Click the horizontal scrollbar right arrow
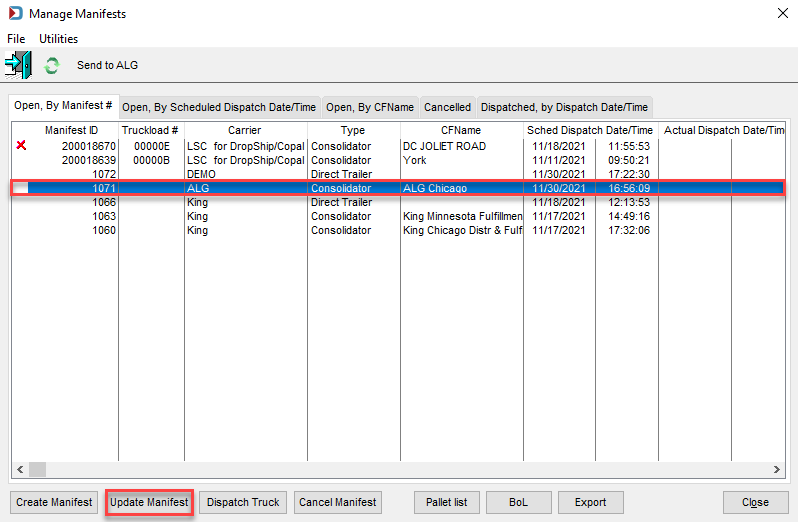The width and height of the screenshot is (798, 522). [x=777, y=469]
